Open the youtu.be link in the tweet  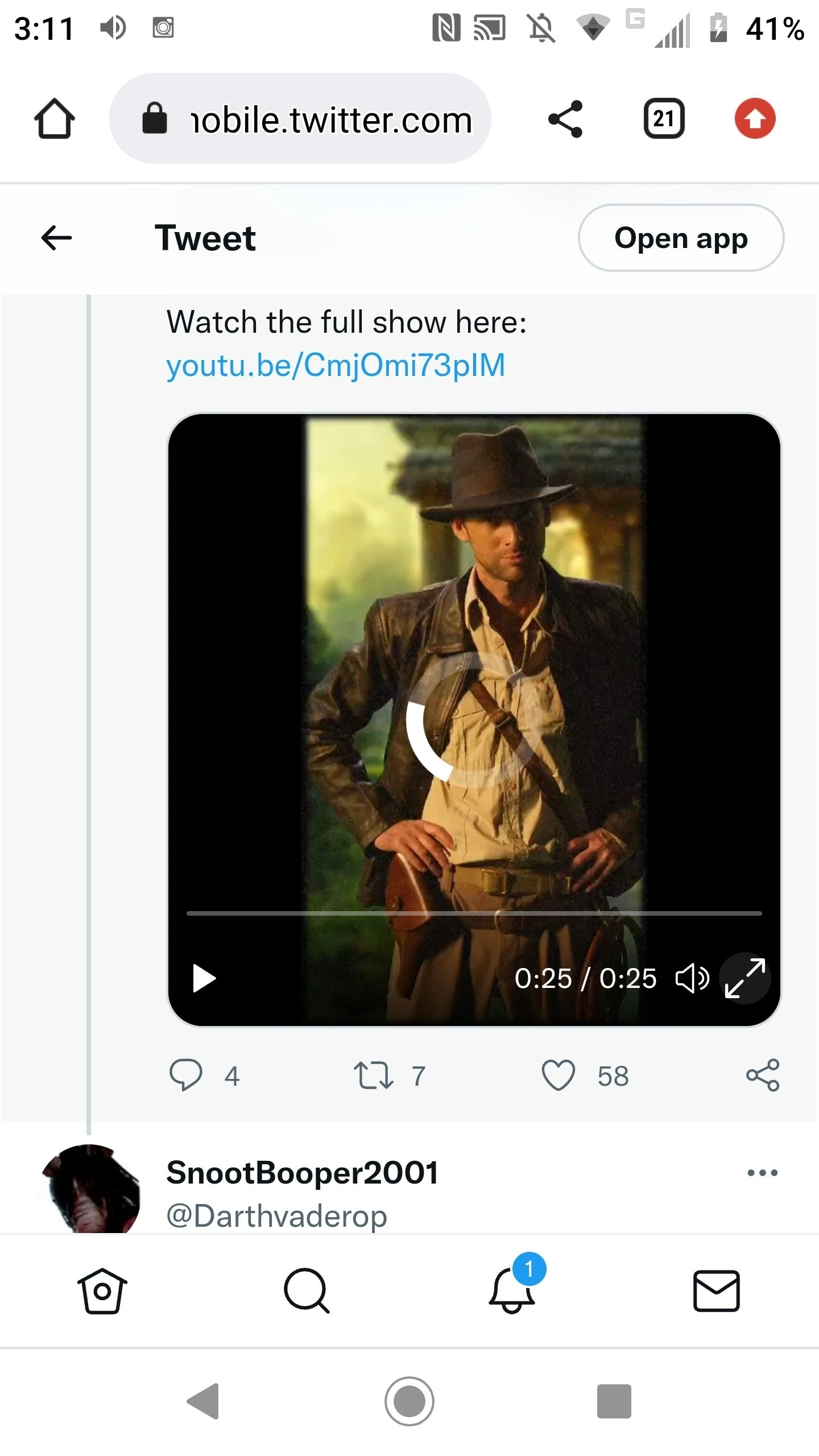pos(334,365)
